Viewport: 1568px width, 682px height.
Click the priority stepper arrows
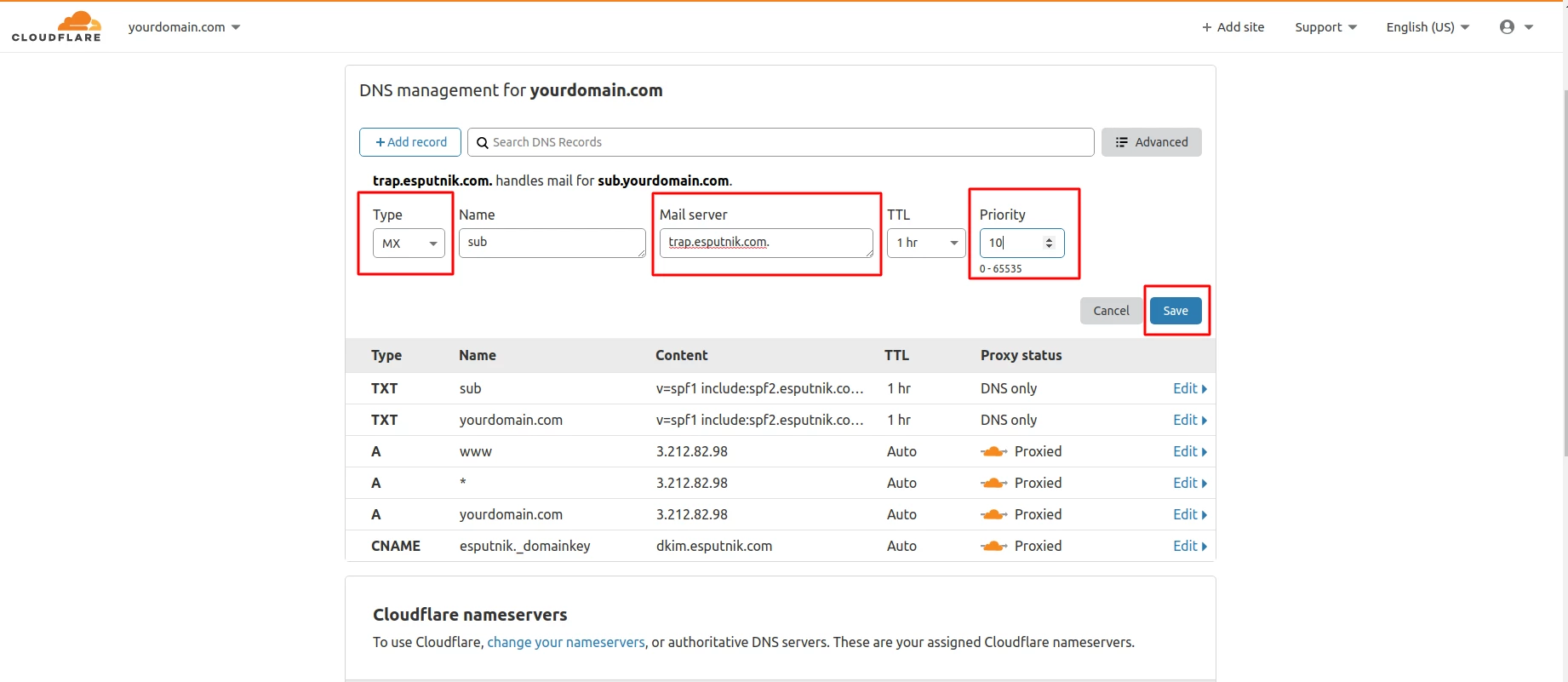1049,244
